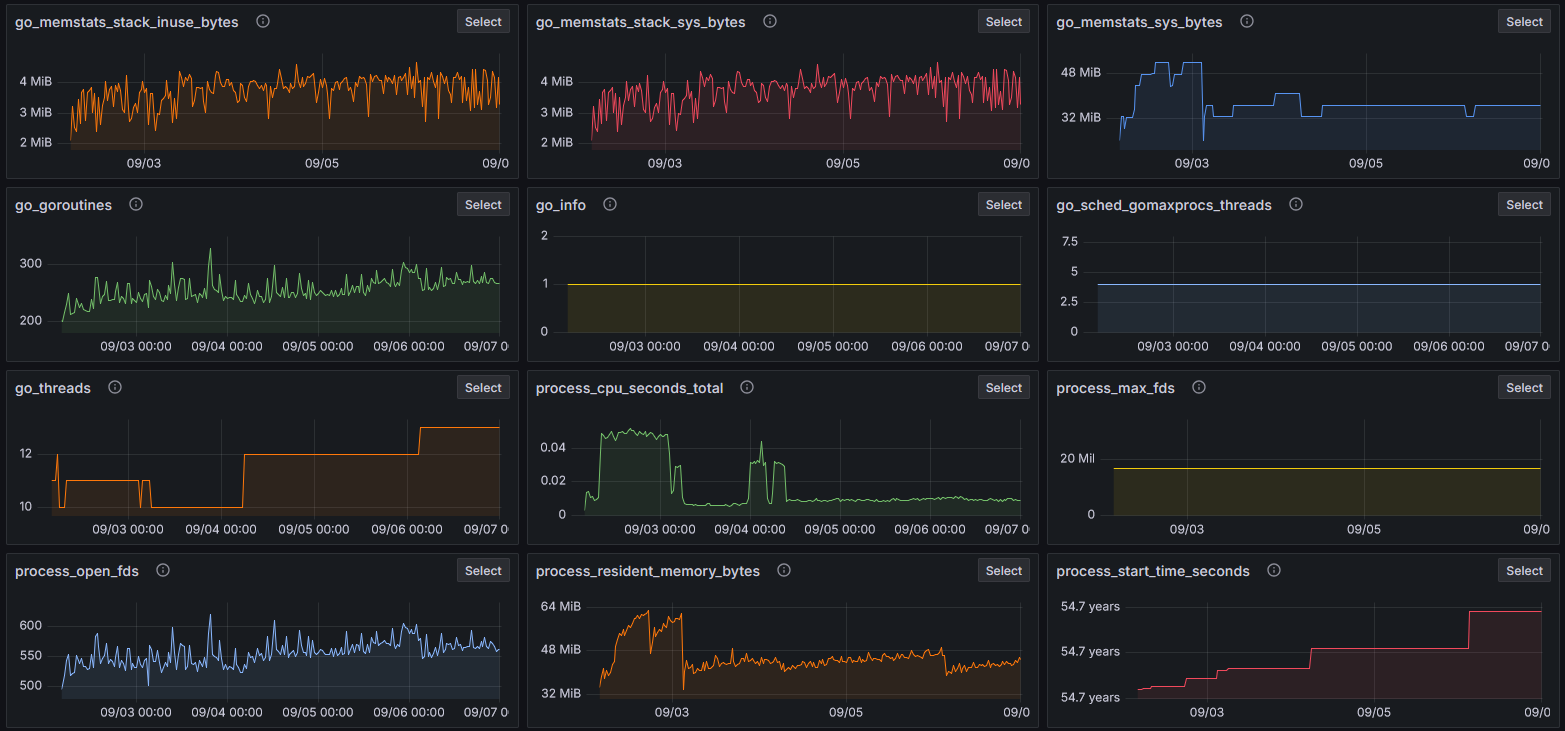This screenshot has width=1565, height=731.
Task: Click the '7.5' label in go_sched_gomaxprocs_threads
Action: [x=1069, y=241]
